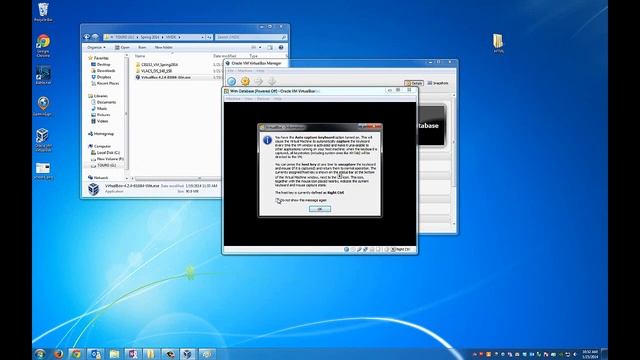This screenshot has width=640, height=360.
Task: Toggle the preview pane icon in Explorer
Action: pyautogui.click(x=270, y=47)
